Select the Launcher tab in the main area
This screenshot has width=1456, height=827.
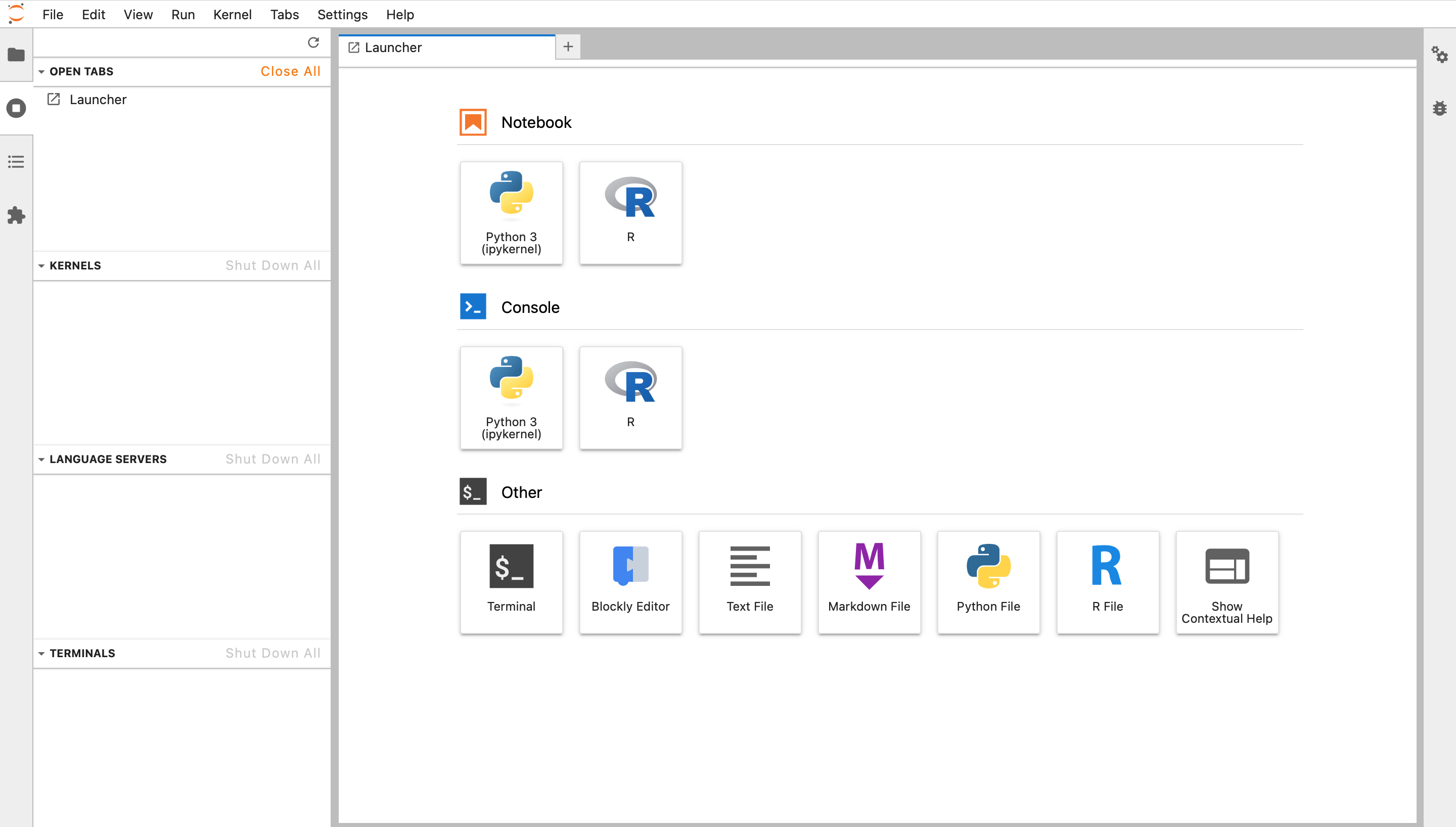(x=447, y=47)
